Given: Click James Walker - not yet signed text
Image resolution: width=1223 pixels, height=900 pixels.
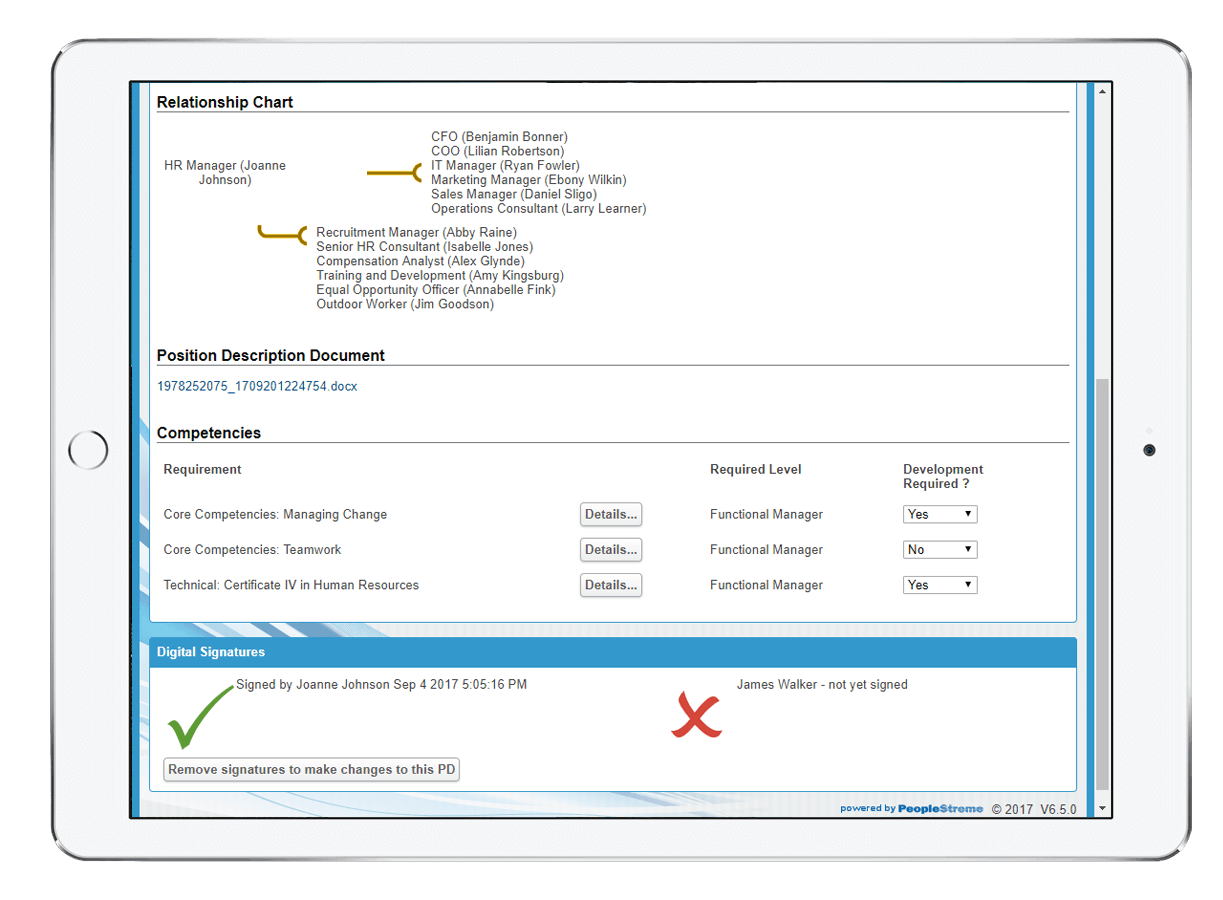Looking at the screenshot, I should tap(822, 684).
